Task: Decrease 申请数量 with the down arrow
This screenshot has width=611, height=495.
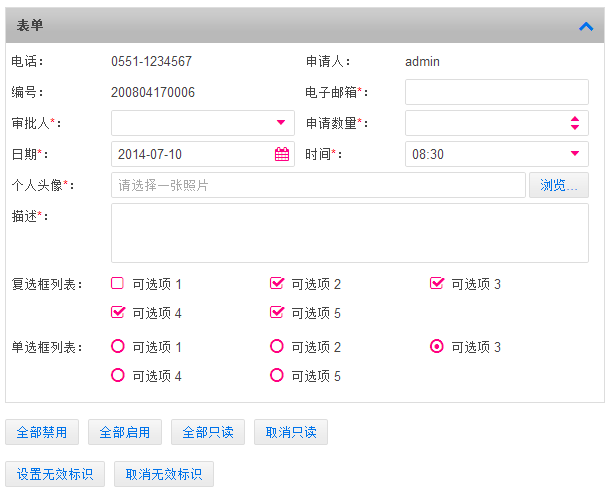Action: coord(575,127)
